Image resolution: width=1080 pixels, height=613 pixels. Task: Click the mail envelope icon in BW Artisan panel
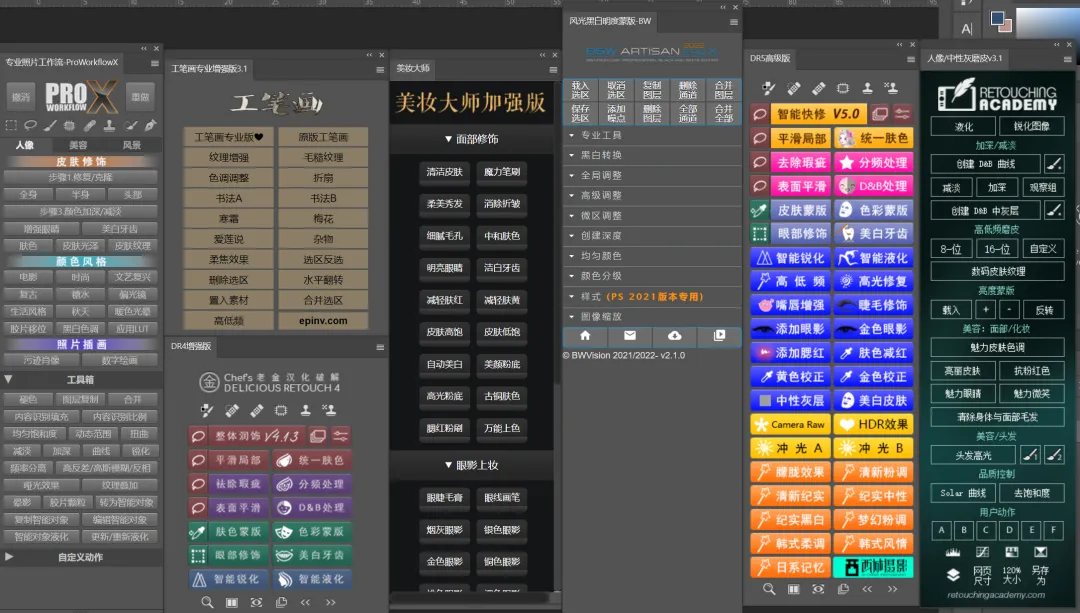click(x=630, y=335)
